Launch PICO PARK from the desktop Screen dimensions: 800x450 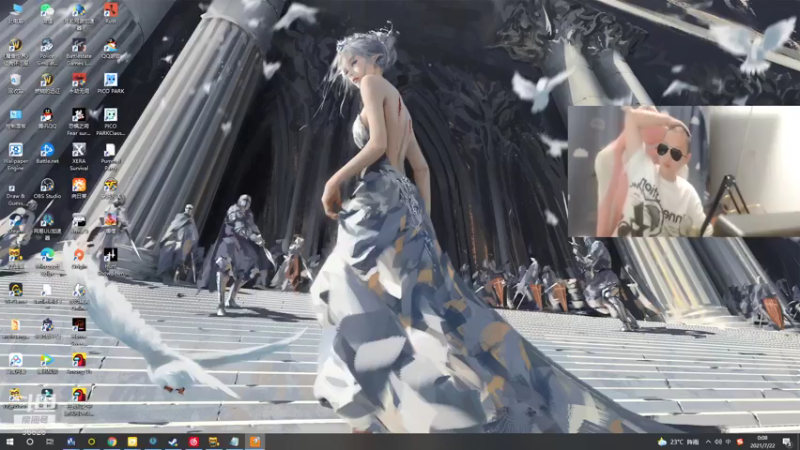click(x=110, y=83)
